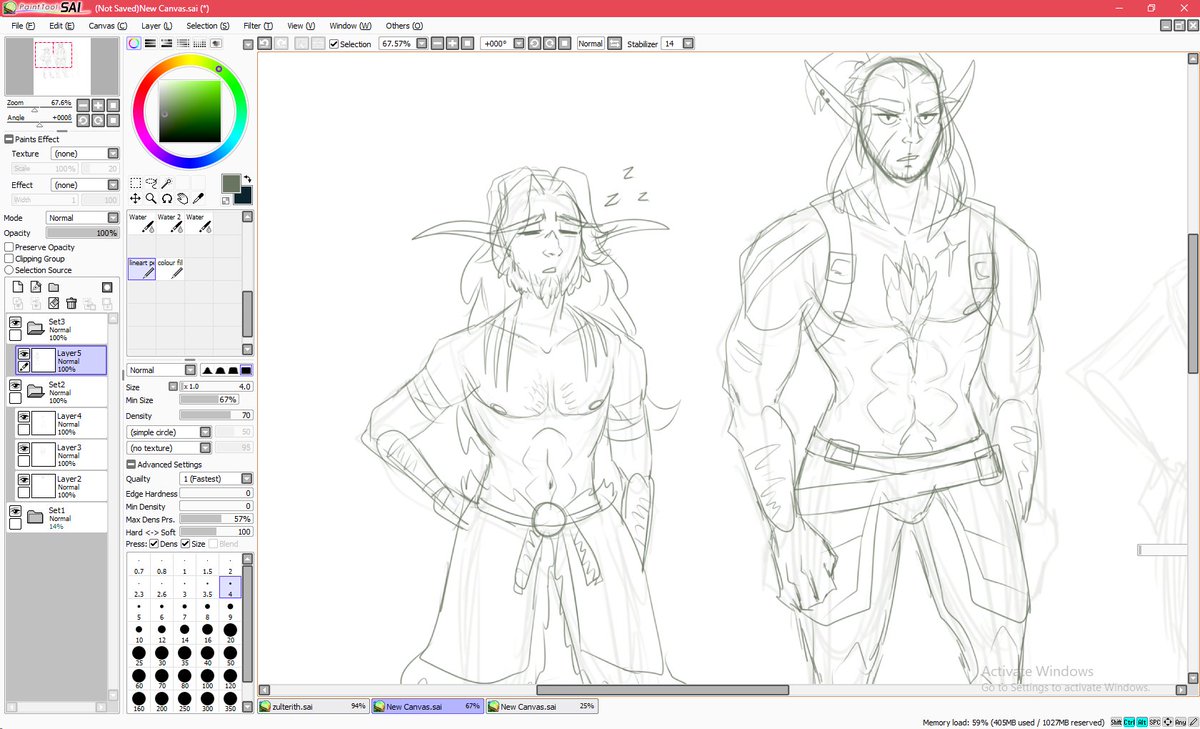Open the File menu
This screenshot has width=1200, height=729.
click(23, 25)
